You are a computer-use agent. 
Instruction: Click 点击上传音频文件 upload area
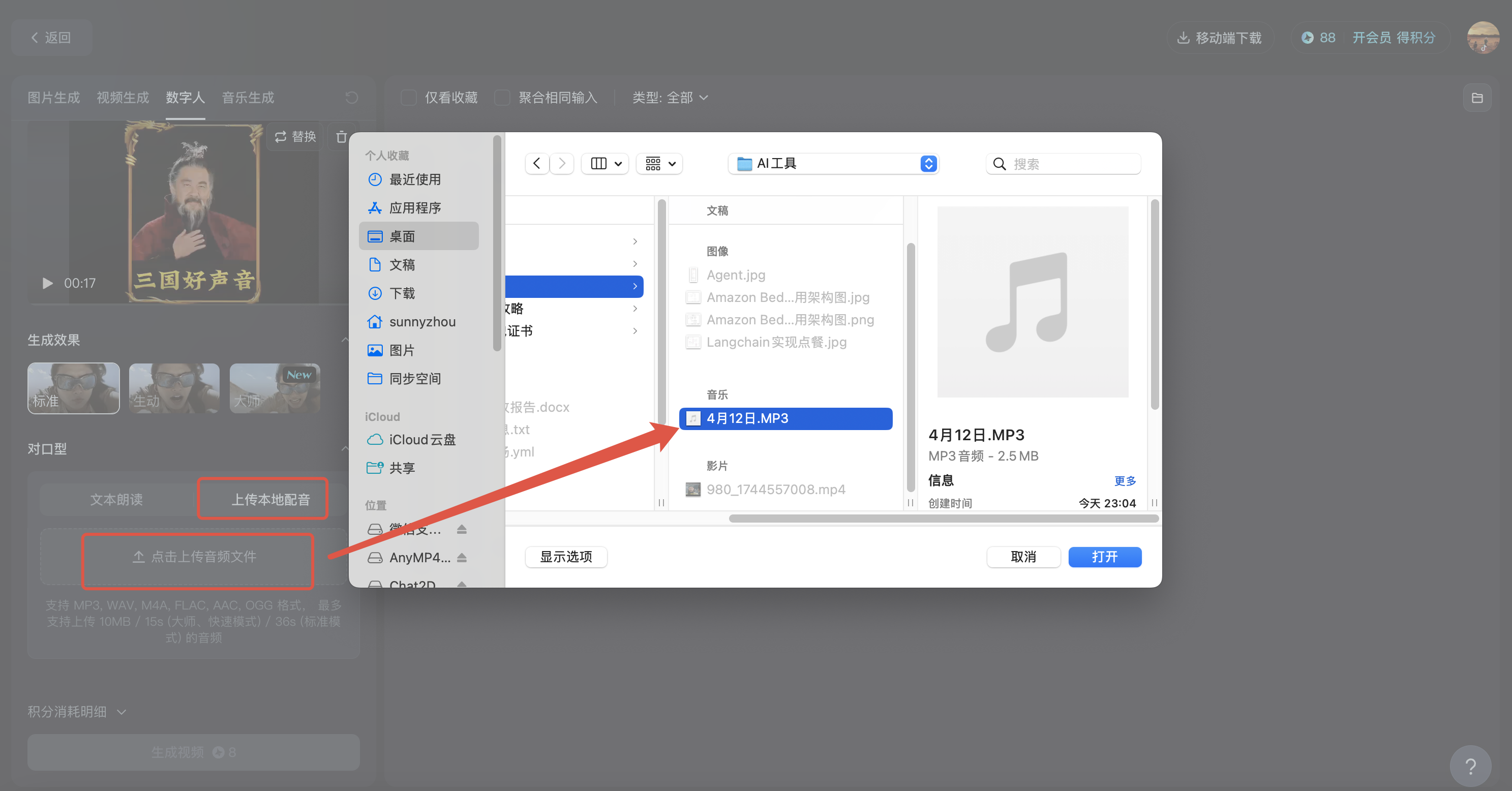coord(194,556)
